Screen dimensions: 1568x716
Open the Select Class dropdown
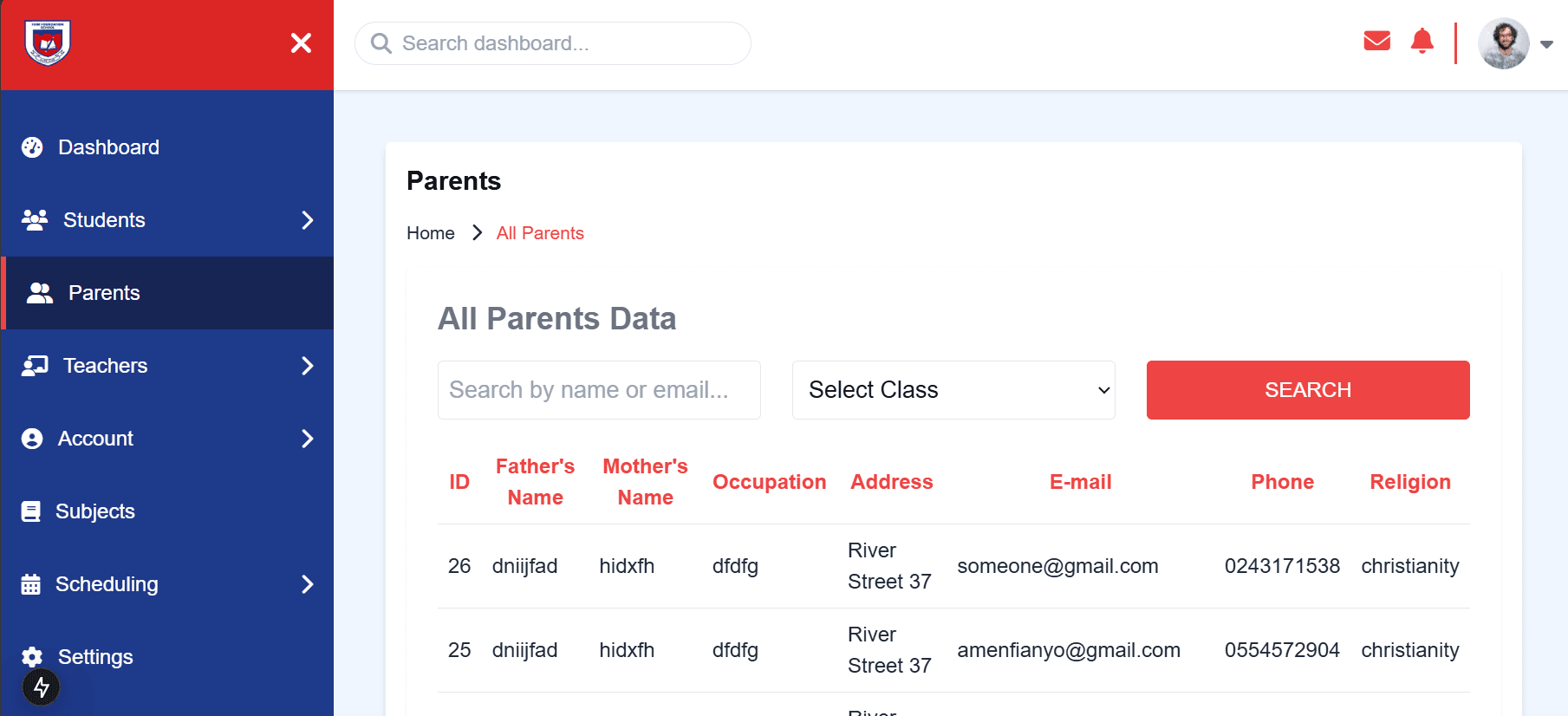(953, 390)
